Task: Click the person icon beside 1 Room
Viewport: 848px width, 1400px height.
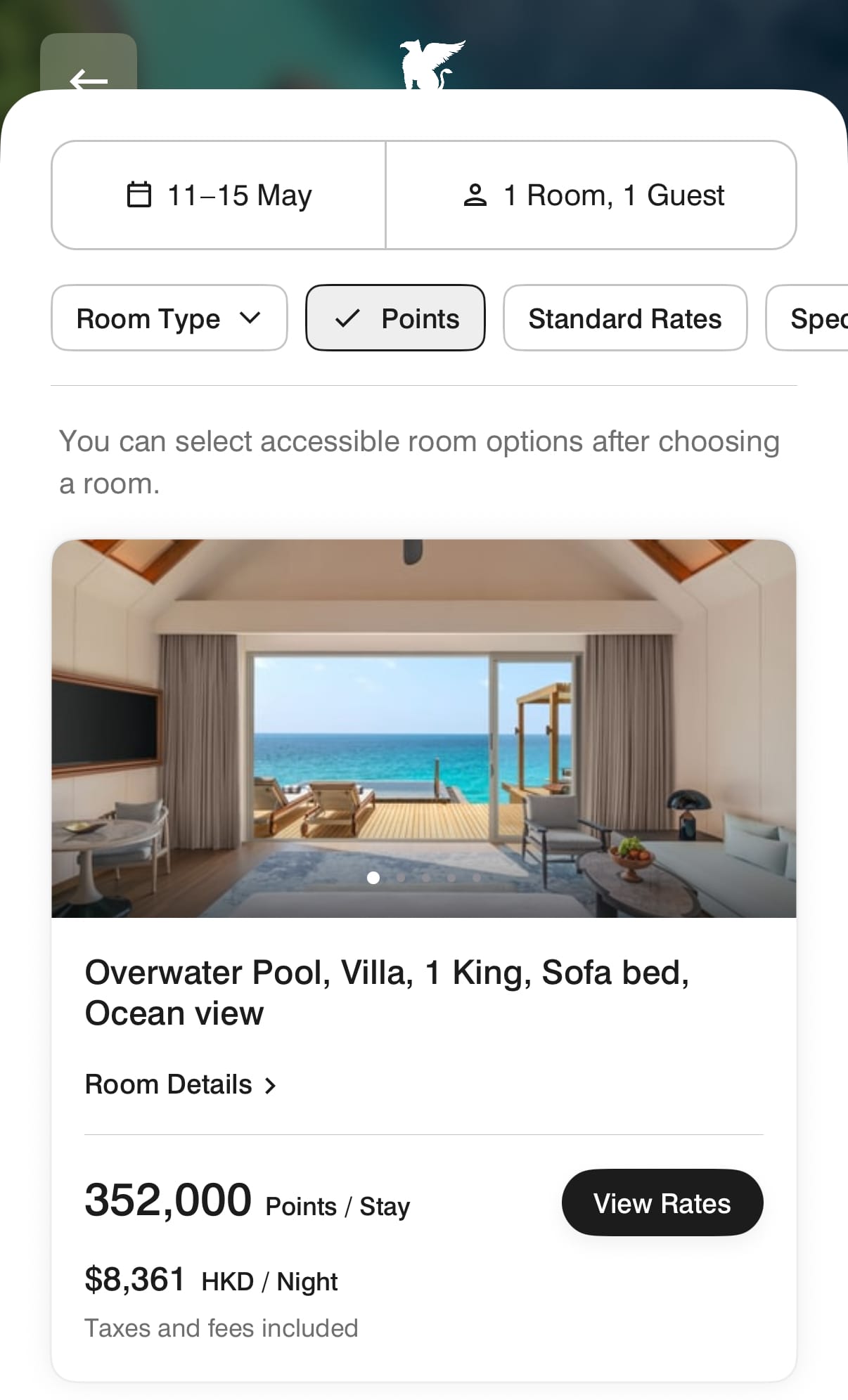Action: pyautogui.click(x=475, y=195)
